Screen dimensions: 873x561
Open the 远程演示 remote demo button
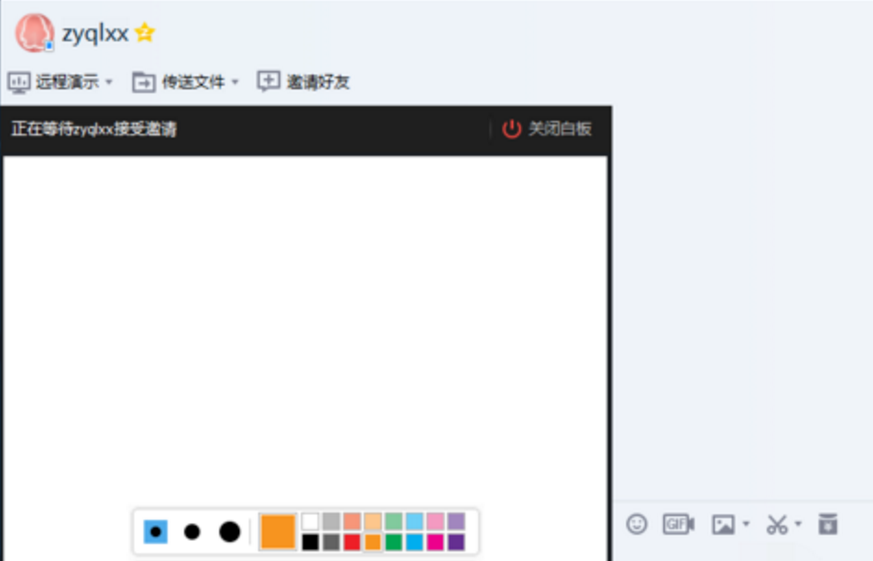point(53,82)
